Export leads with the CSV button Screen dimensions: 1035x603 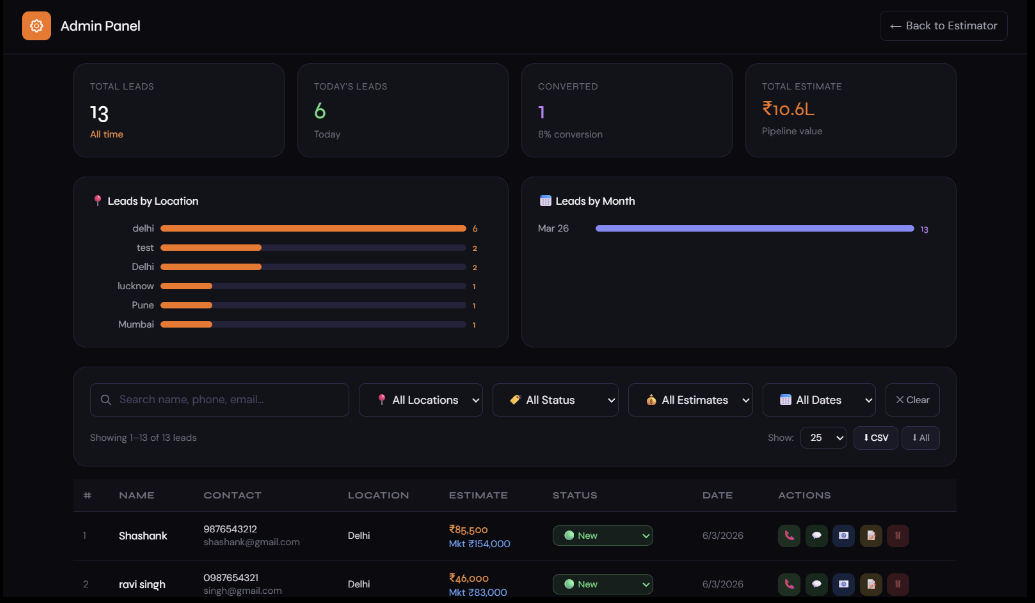pos(875,438)
